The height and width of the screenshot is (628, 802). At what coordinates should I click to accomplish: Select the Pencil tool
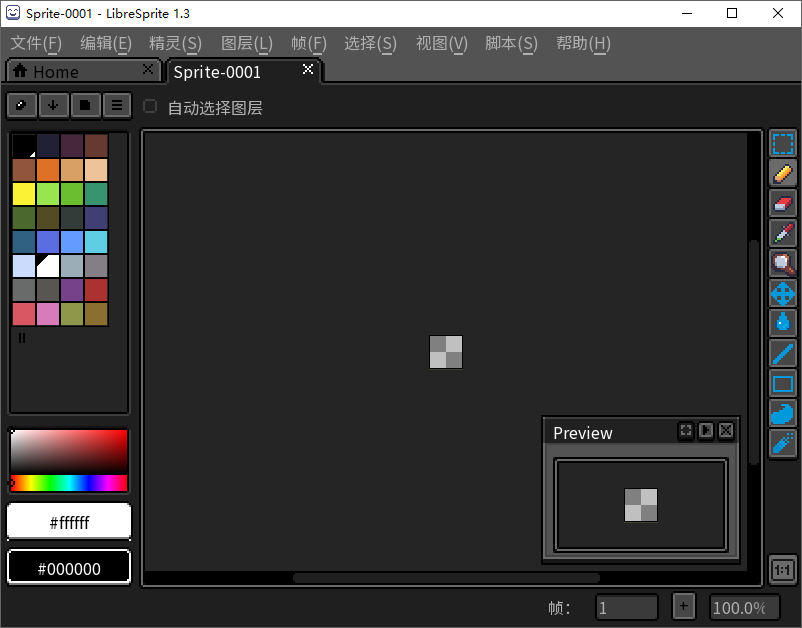(783, 173)
